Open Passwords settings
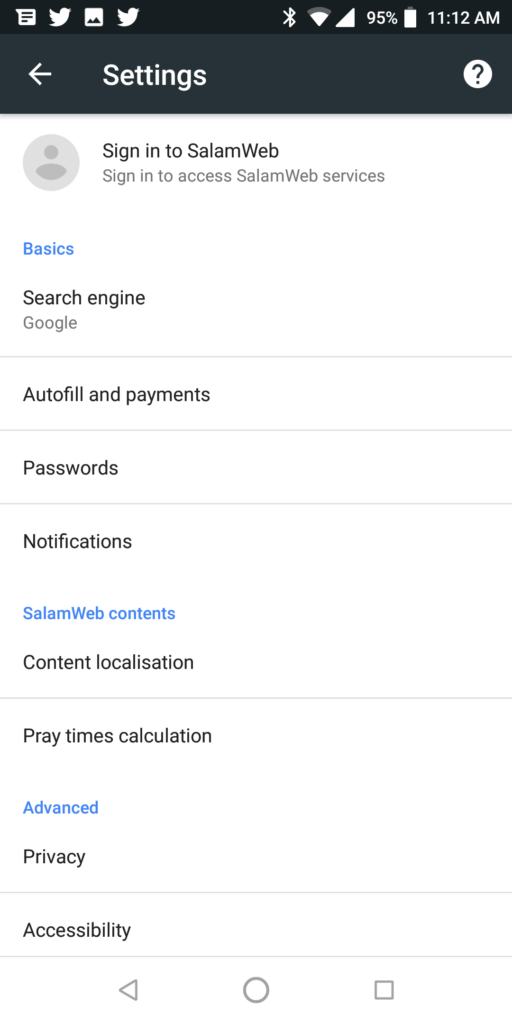 click(x=256, y=467)
